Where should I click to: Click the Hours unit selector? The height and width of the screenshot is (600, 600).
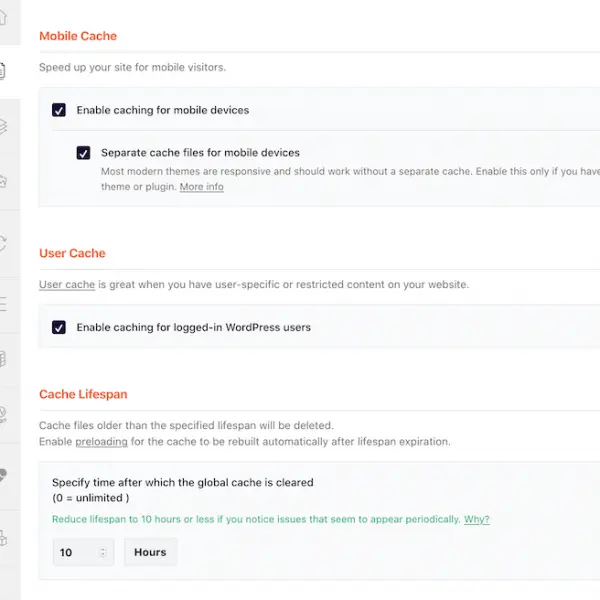pyautogui.click(x=150, y=552)
